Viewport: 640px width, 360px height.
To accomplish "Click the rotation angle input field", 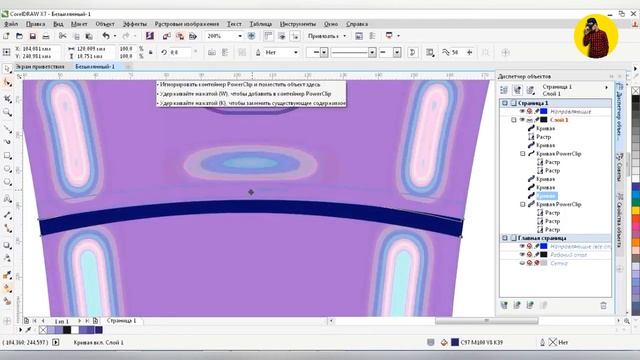I will click(180, 52).
